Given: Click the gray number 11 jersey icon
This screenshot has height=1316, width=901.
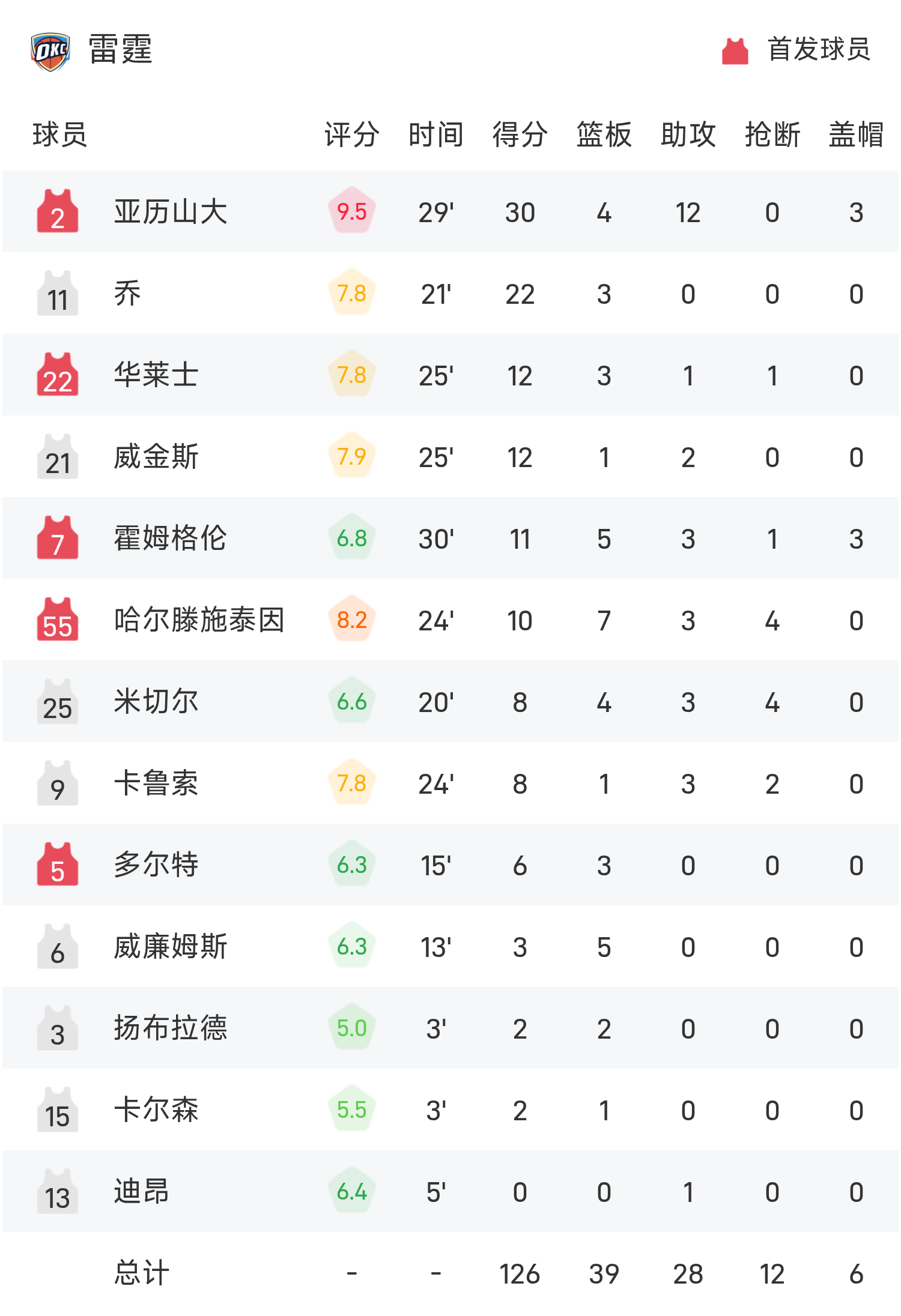Looking at the screenshot, I should pos(58,293).
